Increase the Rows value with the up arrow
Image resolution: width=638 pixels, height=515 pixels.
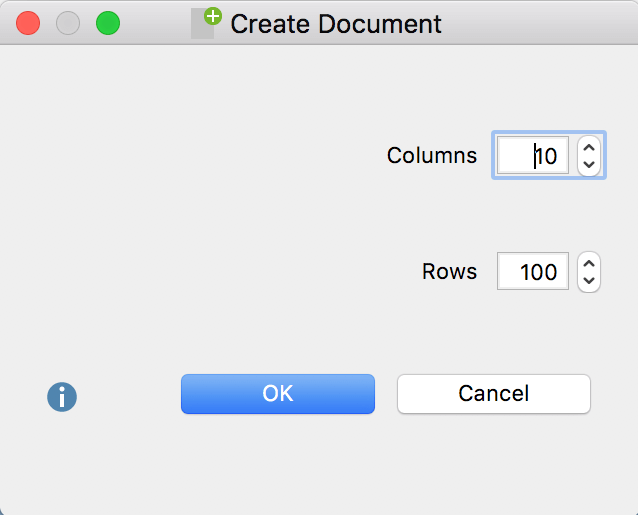pyautogui.click(x=589, y=264)
